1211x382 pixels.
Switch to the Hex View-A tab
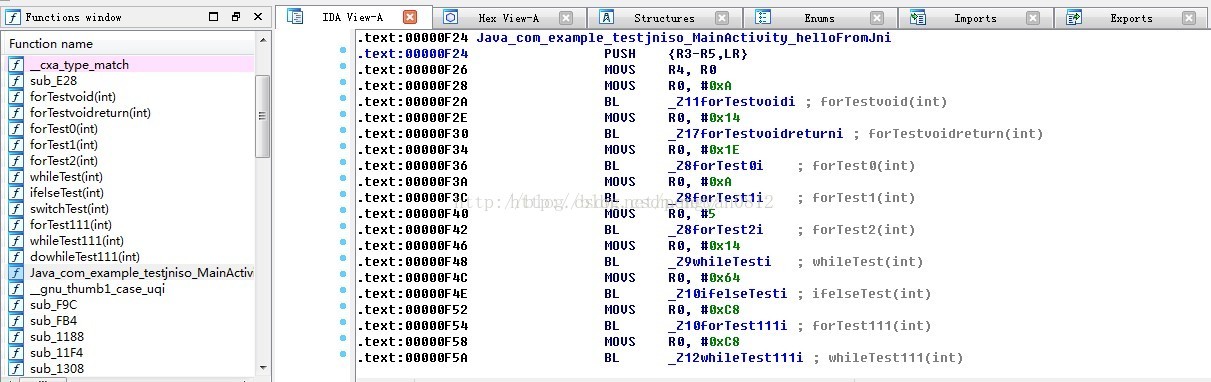click(510, 18)
